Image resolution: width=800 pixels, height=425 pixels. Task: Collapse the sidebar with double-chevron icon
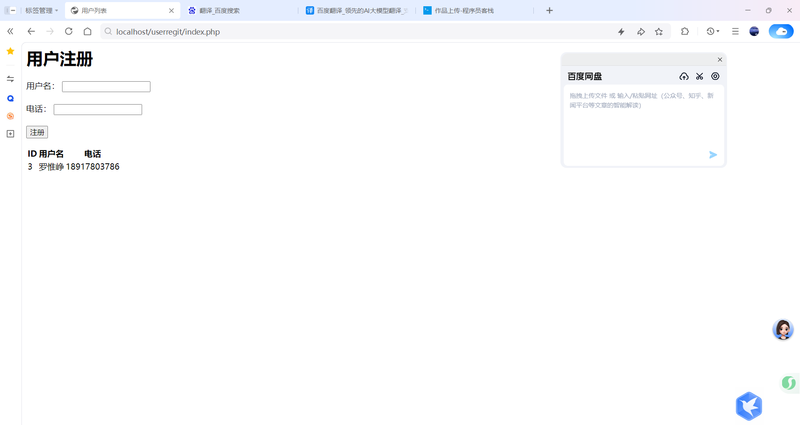coord(10,32)
